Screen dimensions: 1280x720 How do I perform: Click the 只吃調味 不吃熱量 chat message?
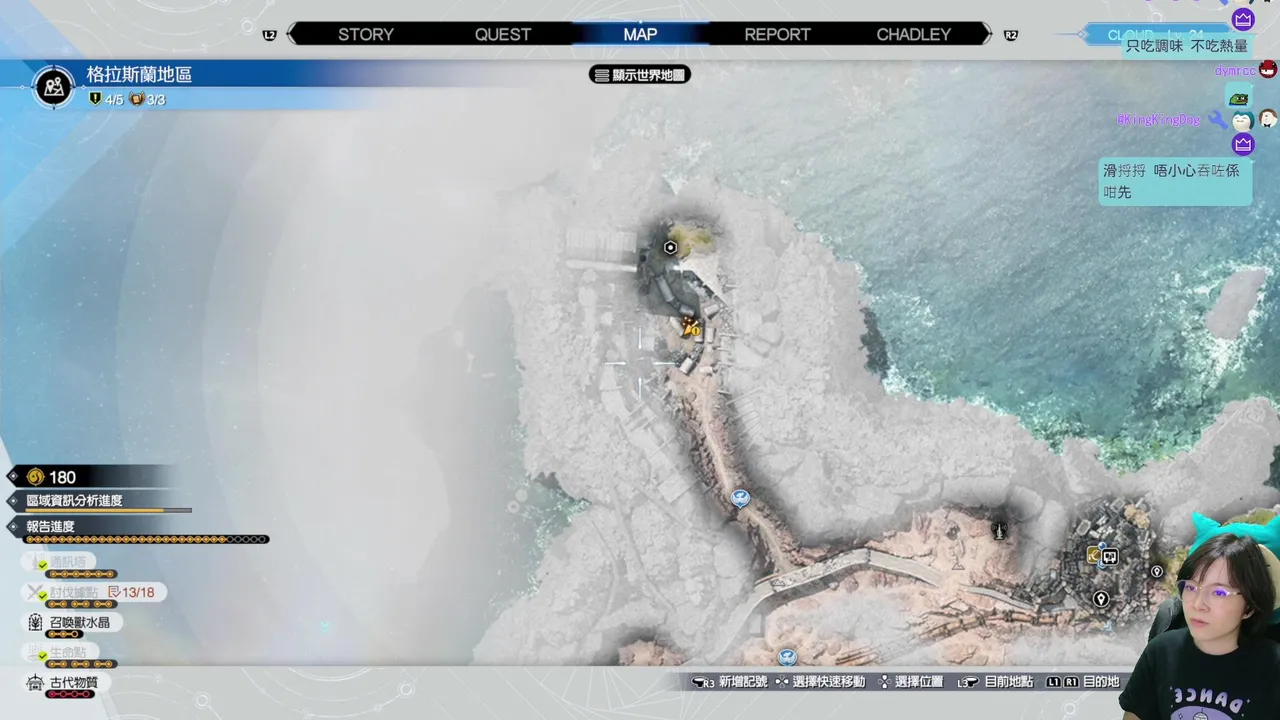(x=1187, y=46)
